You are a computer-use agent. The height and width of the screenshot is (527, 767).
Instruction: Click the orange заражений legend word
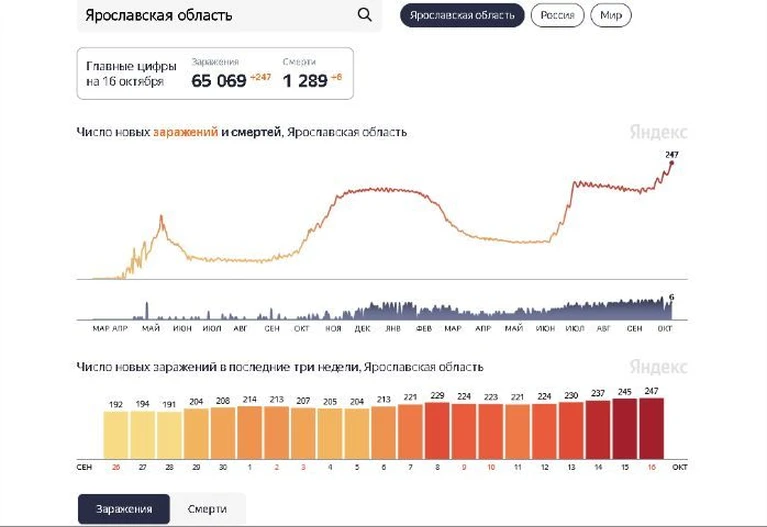coord(185,132)
